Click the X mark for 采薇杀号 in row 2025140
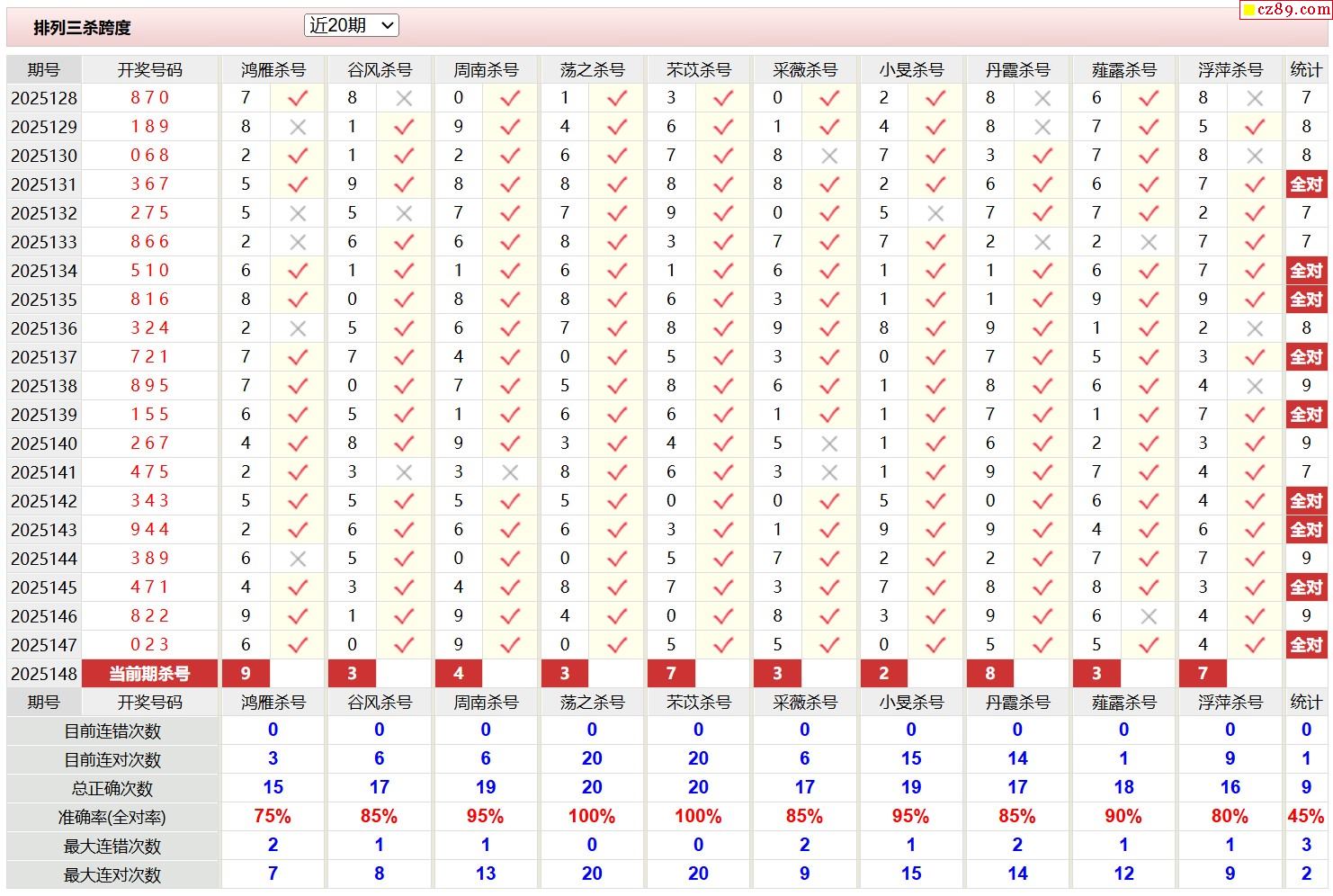 [829, 444]
